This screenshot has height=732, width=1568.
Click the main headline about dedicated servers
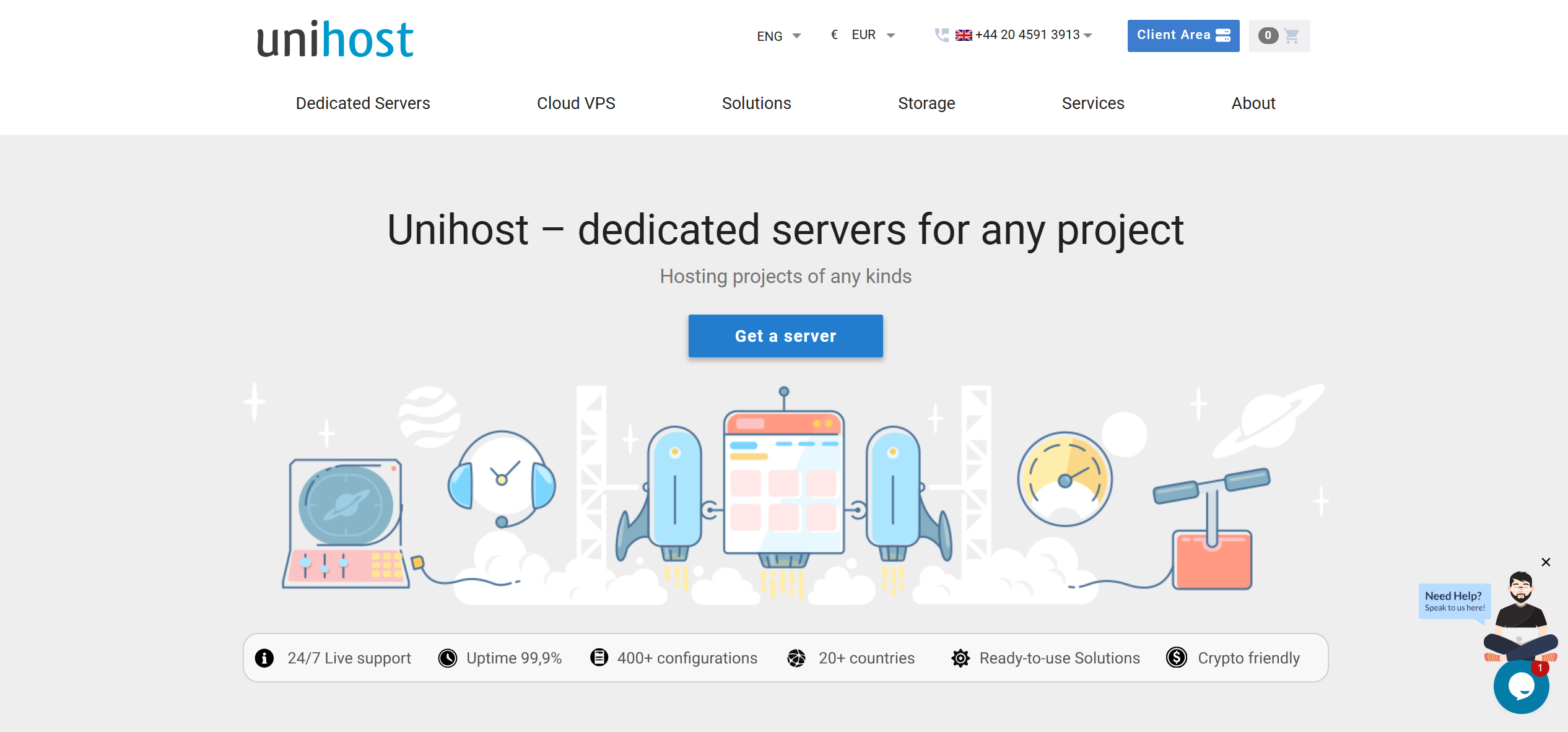(x=785, y=230)
